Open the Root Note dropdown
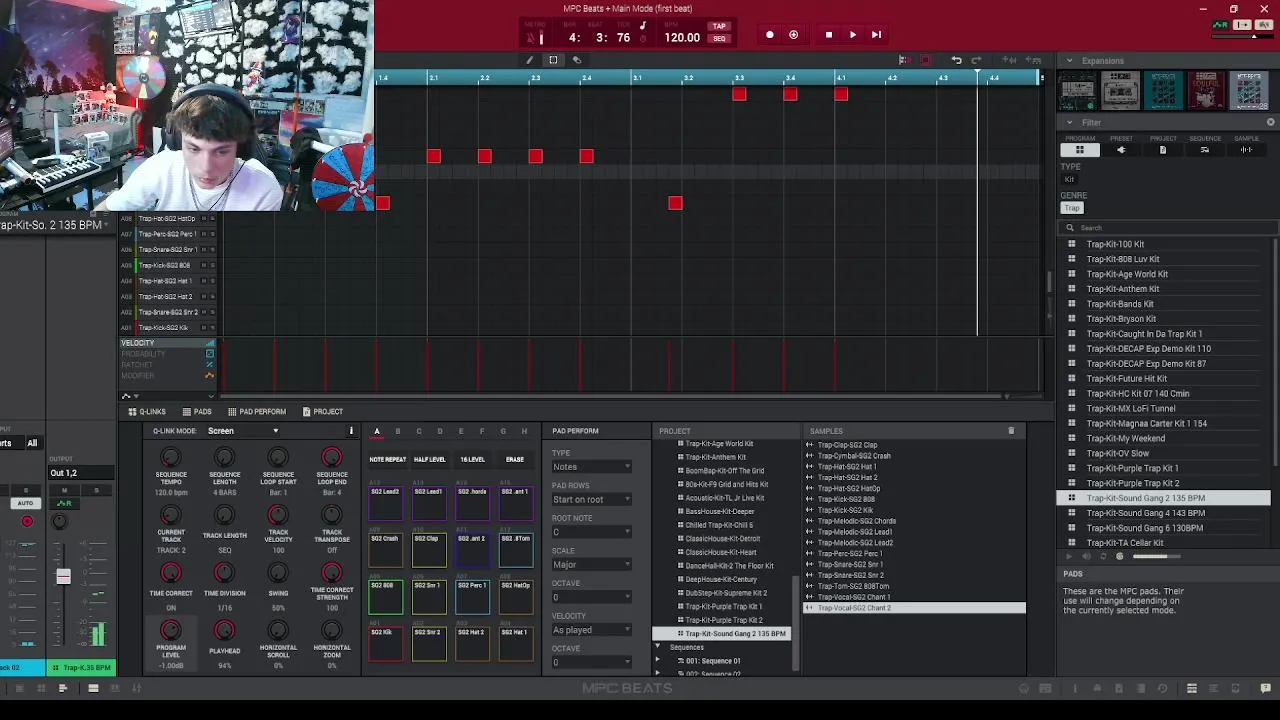This screenshot has width=1280, height=720. [x=591, y=532]
